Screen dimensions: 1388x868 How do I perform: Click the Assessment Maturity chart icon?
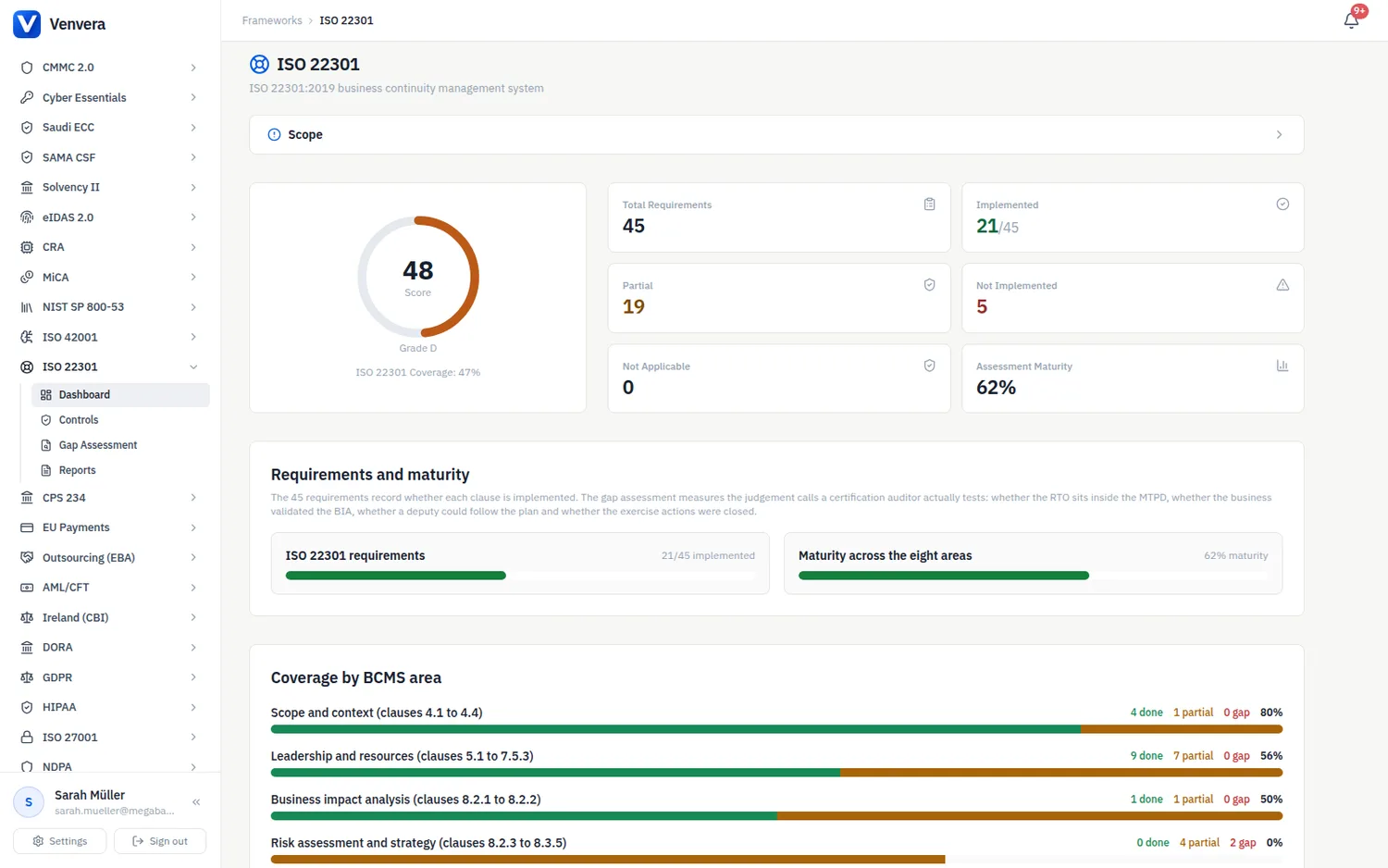point(1283,366)
